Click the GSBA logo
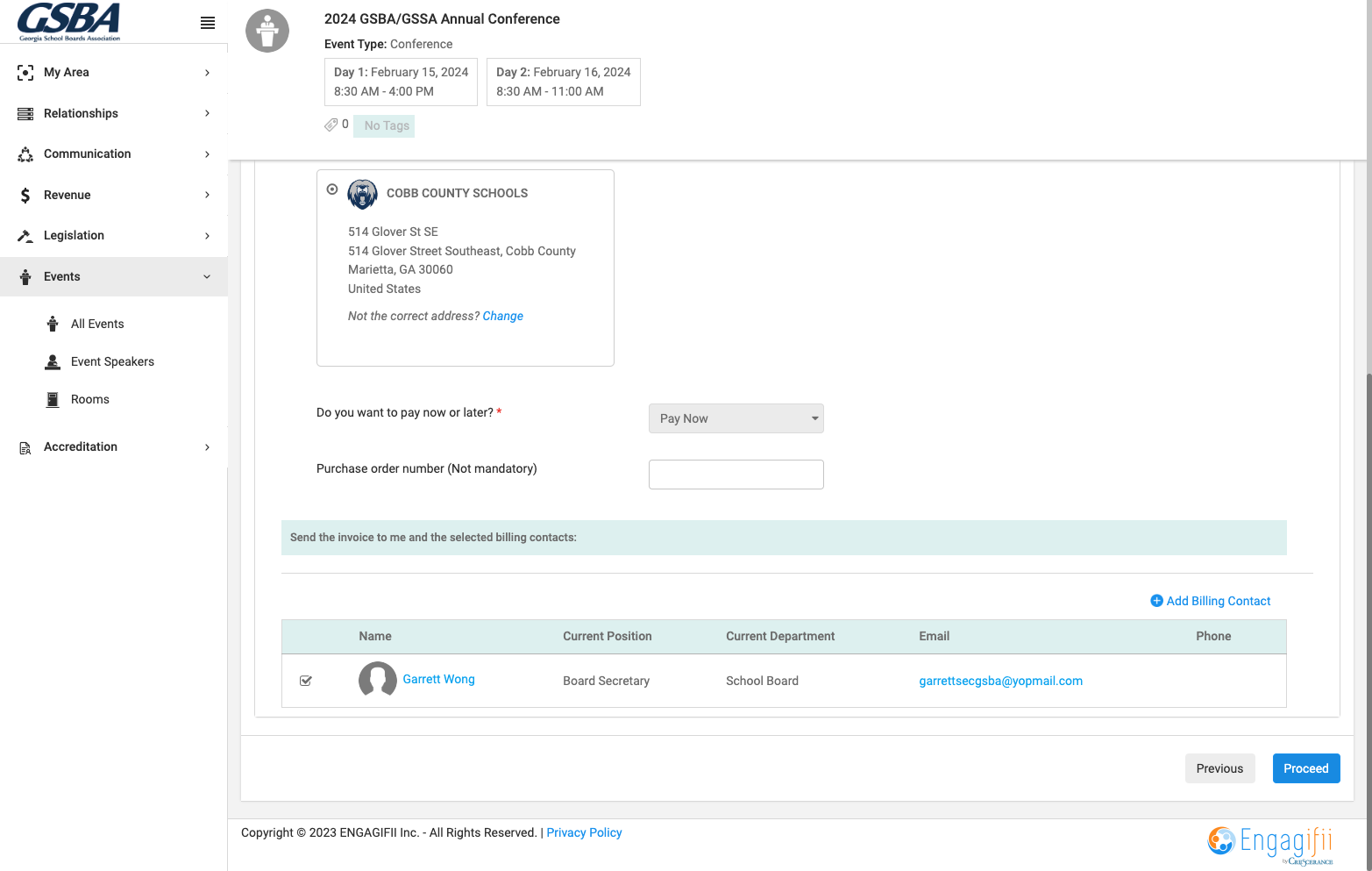 click(69, 22)
